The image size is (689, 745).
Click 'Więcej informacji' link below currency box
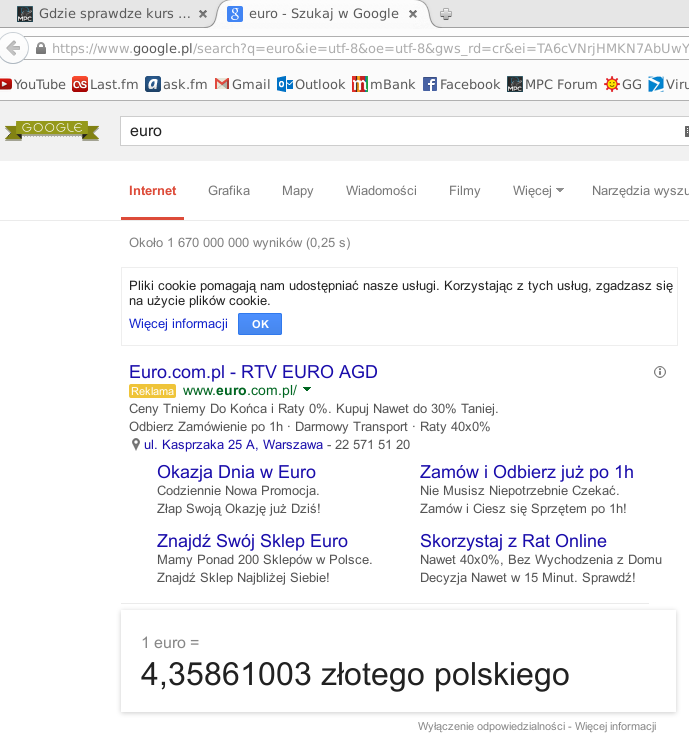(615, 726)
